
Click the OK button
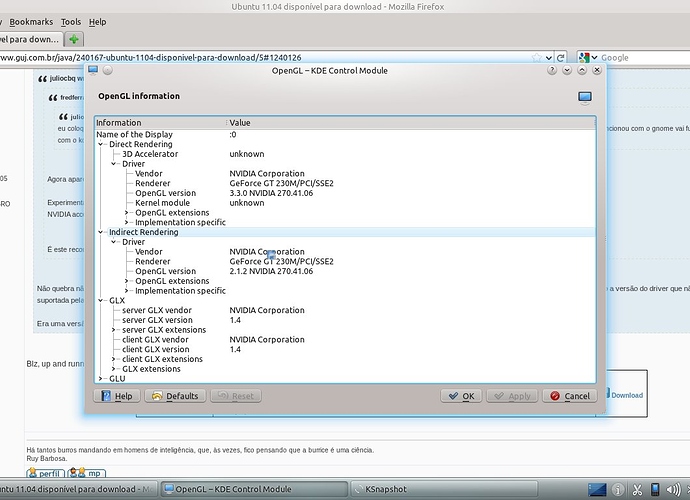[461, 396]
